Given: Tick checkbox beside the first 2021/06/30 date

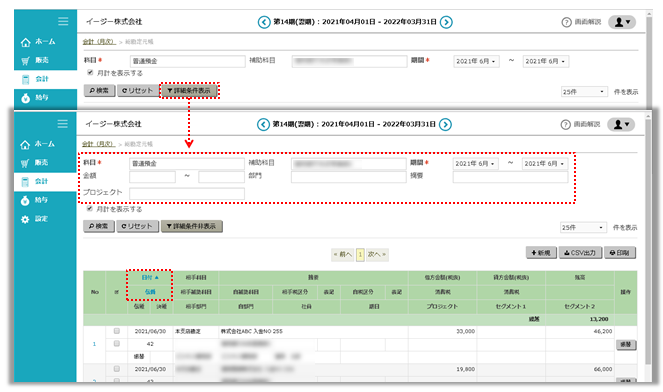Looking at the screenshot, I should pyautogui.click(x=117, y=331).
